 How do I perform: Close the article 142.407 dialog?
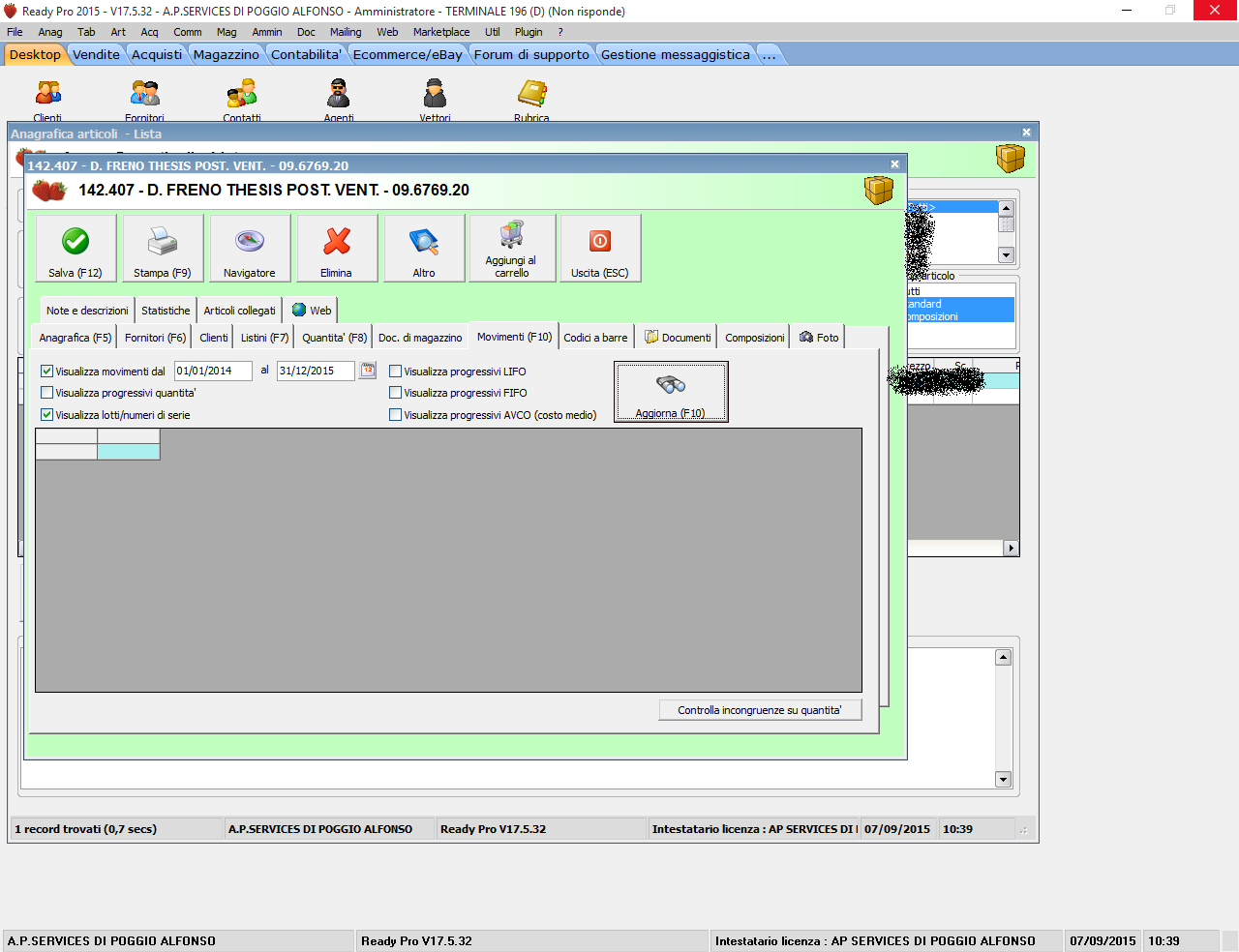click(894, 164)
